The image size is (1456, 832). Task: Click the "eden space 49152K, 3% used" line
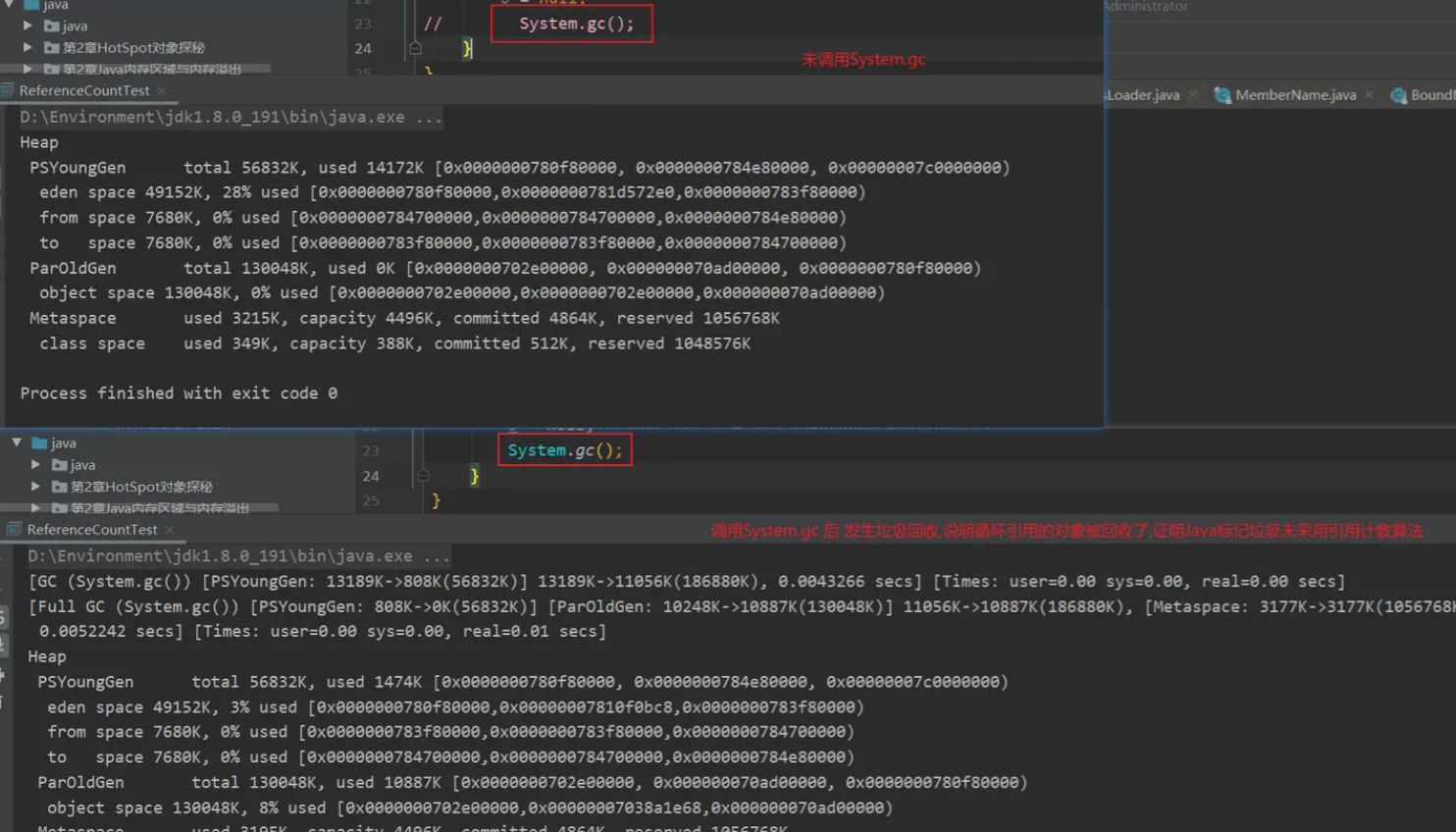point(455,707)
